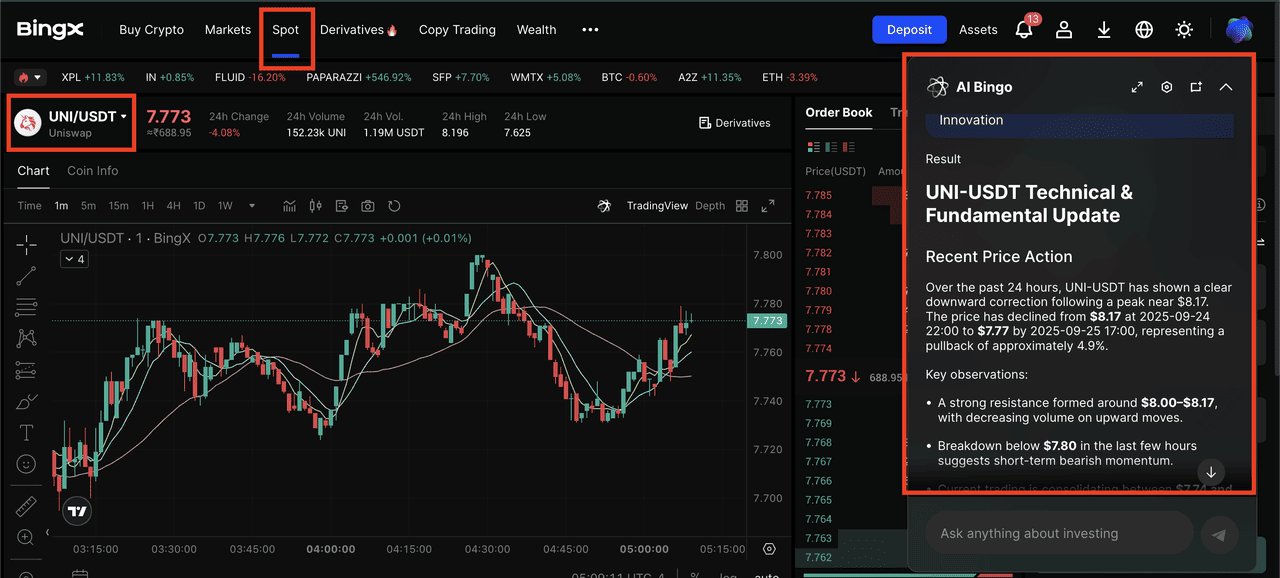
Task: Open the language globe selector
Action: (x=1144, y=30)
